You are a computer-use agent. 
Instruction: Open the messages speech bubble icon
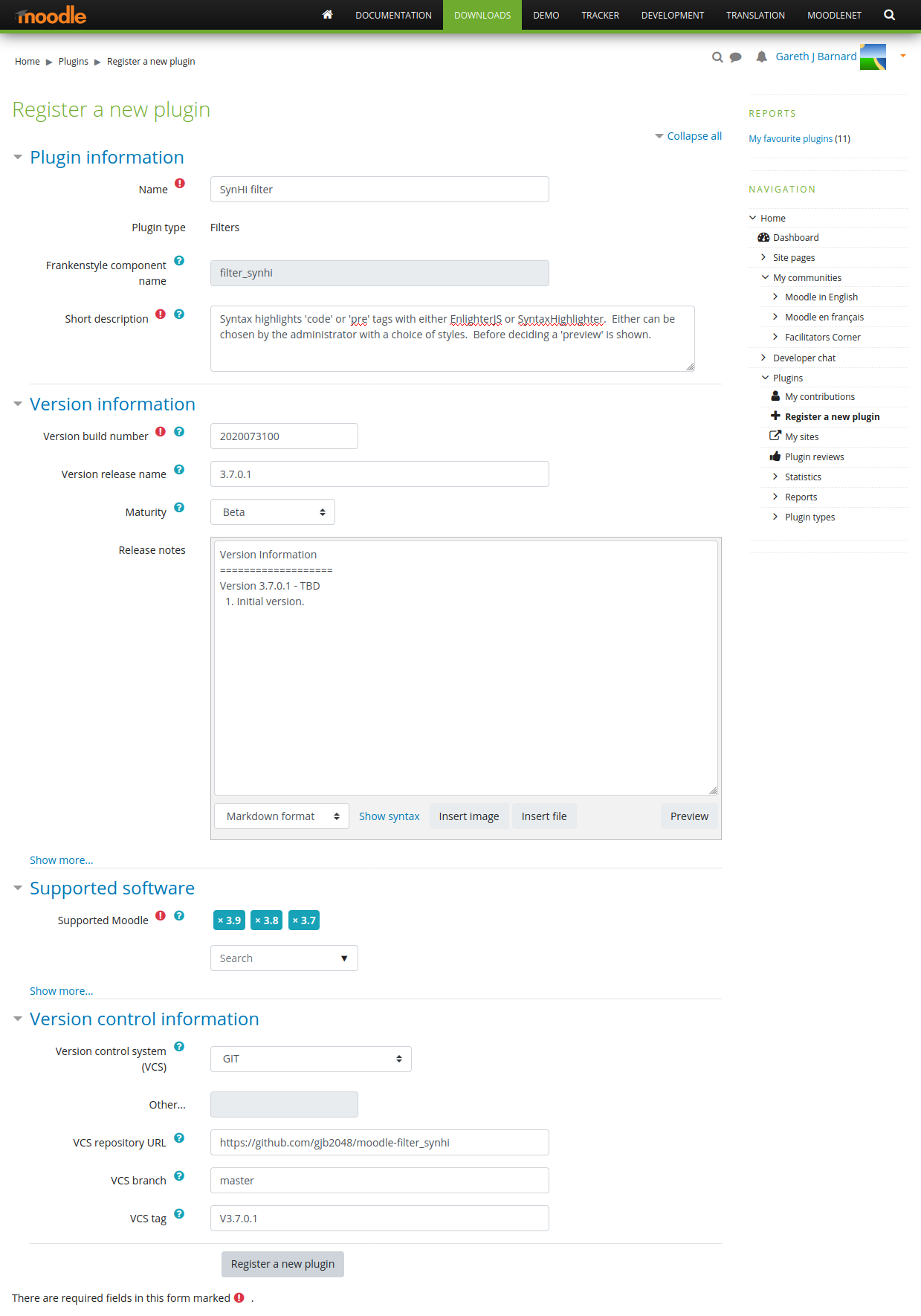pos(736,57)
